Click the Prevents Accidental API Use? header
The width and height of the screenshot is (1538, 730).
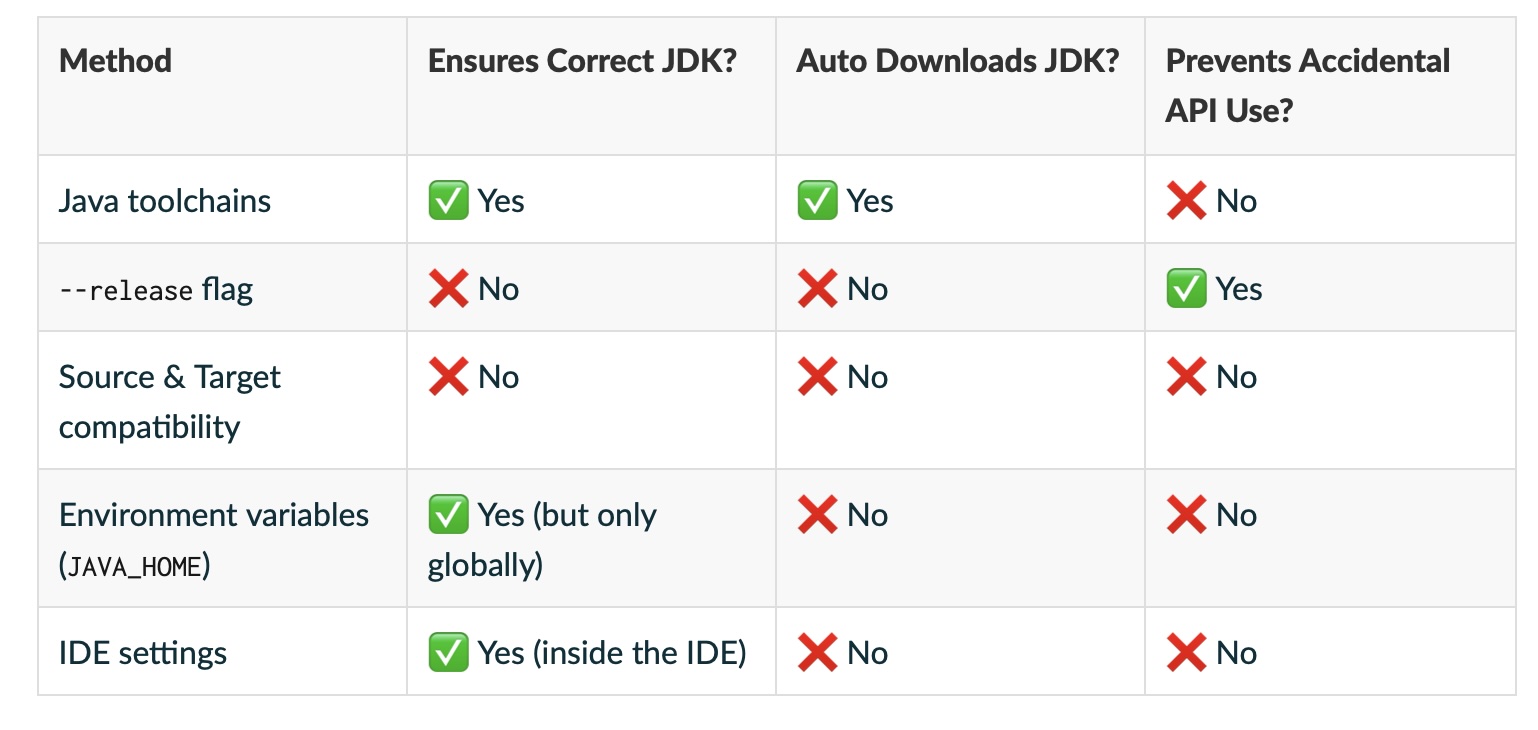pyautogui.click(x=1308, y=85)
